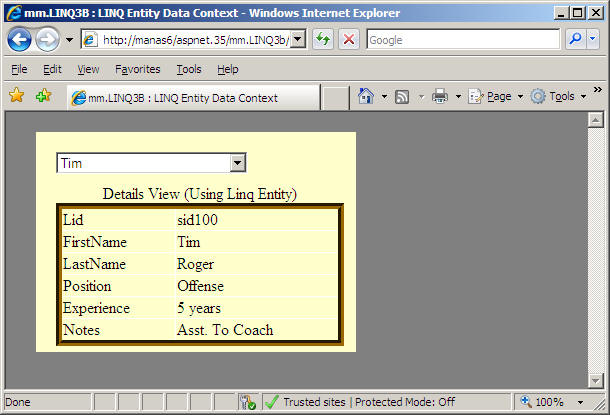Open the Favorites menu
Viewport: 610px width, 415px height.
pyautogui.click(x=138, y=69)
